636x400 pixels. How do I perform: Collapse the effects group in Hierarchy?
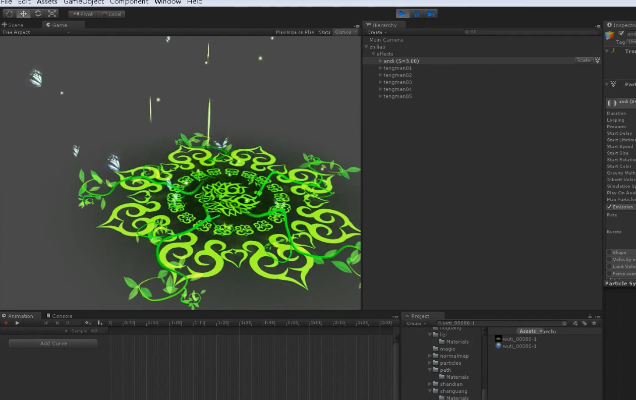(x=374, y=53)
